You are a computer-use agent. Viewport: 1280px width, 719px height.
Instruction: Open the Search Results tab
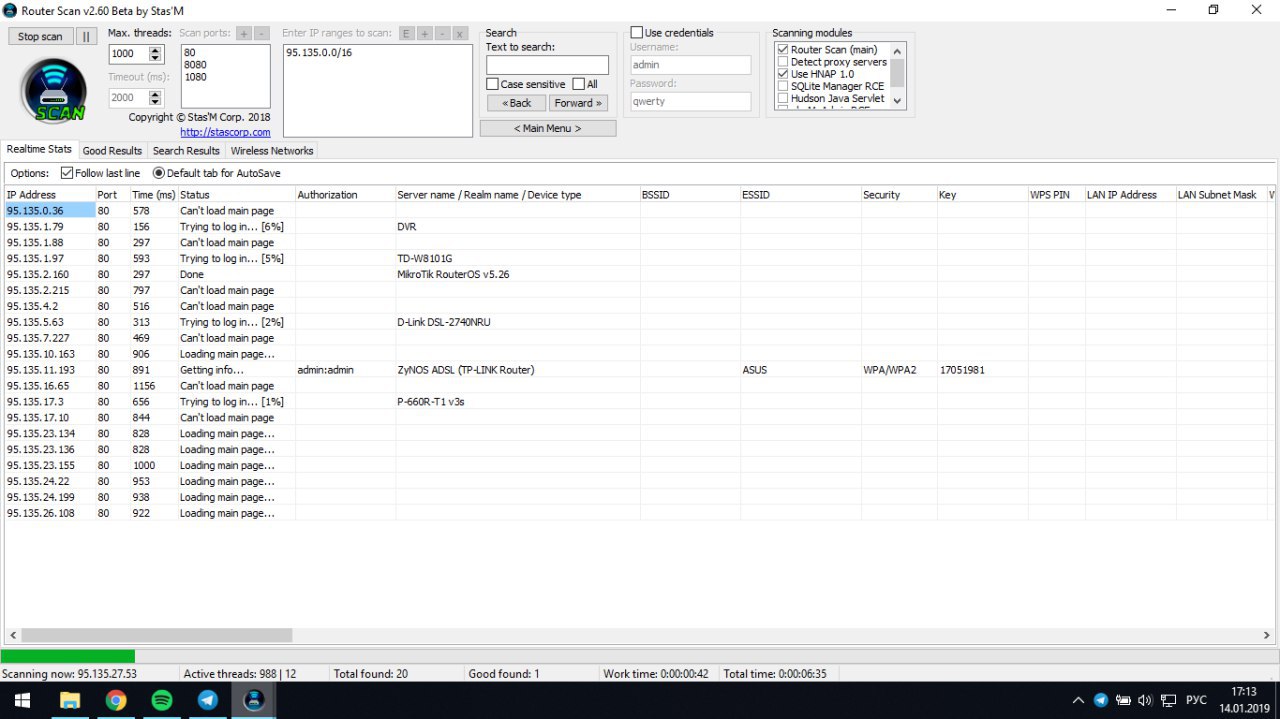click(186, 151)
